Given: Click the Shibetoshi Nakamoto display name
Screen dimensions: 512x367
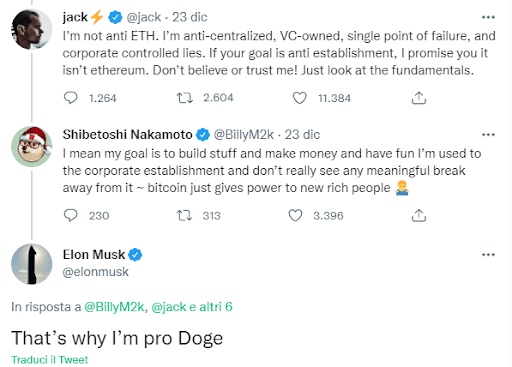Looking at the screenshot, I should pyautogui.click(x=127, y=135).
